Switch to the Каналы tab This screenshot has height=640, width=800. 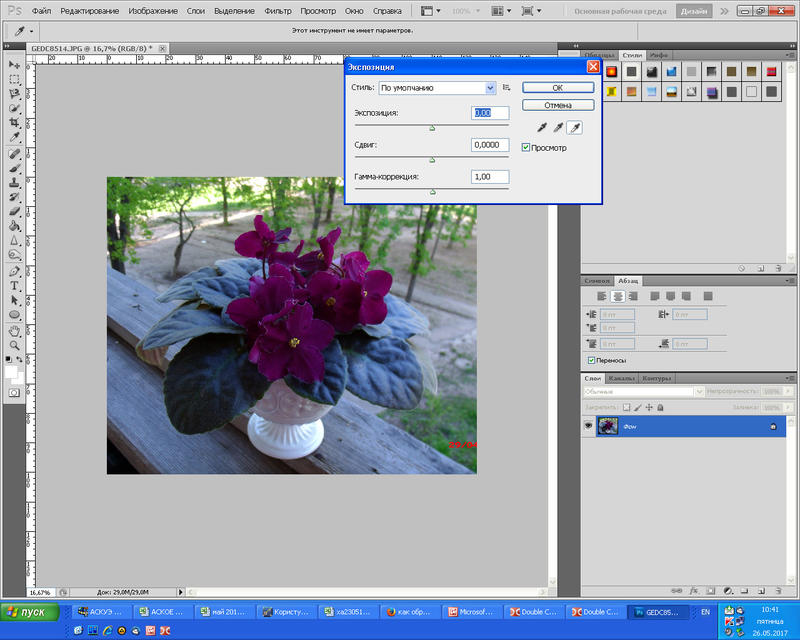pos(622,379)
